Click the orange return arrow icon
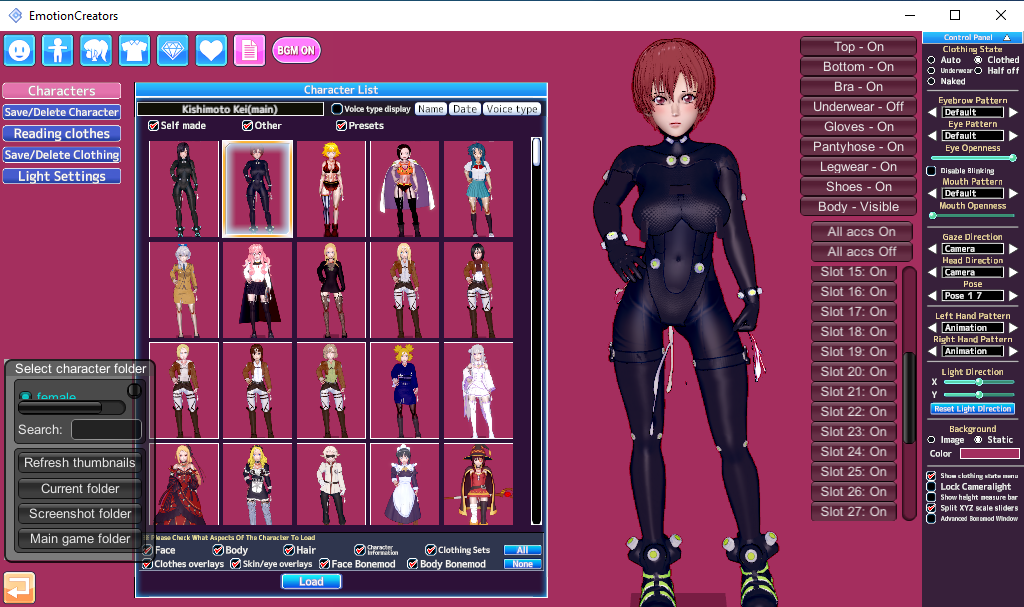 [x=19, y=586]
